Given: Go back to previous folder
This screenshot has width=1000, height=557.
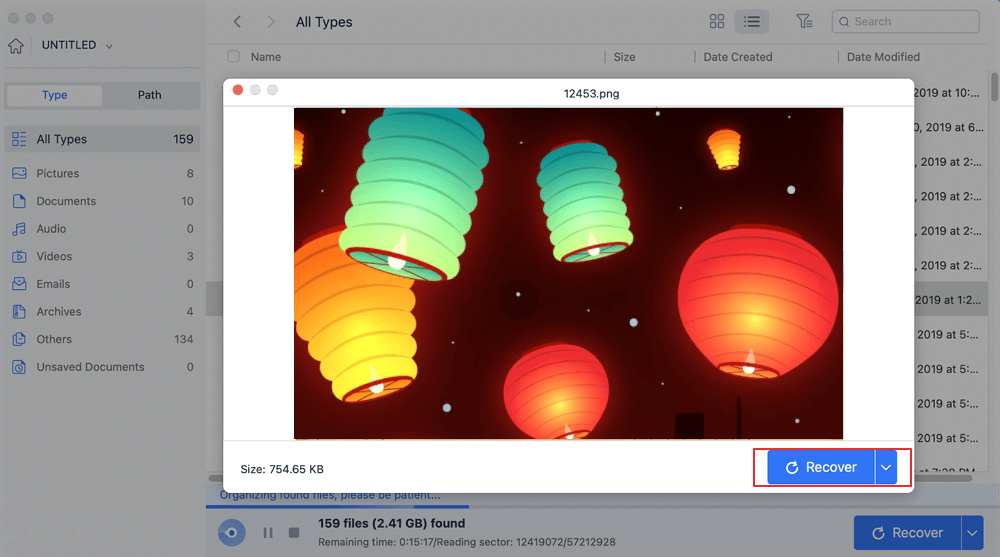Looking at the screenshot, I should click(237, 21).
